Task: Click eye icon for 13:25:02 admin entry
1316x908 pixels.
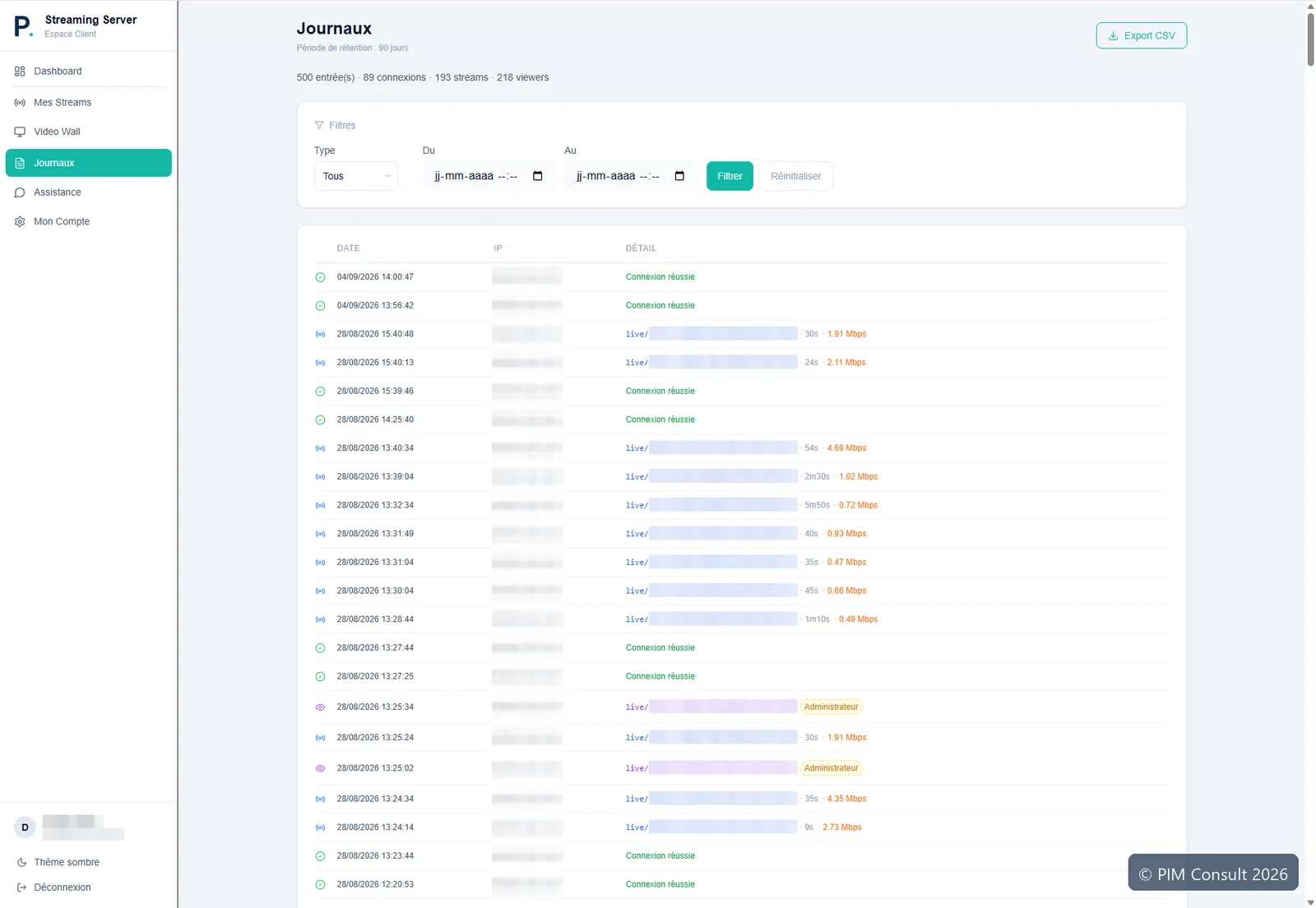Action: tap(321, 768)
